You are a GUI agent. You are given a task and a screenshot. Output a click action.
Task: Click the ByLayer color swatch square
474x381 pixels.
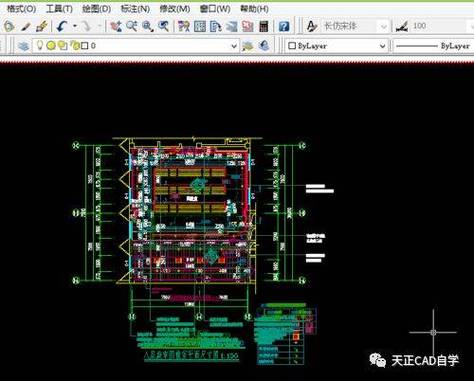[x=292, y=46]
